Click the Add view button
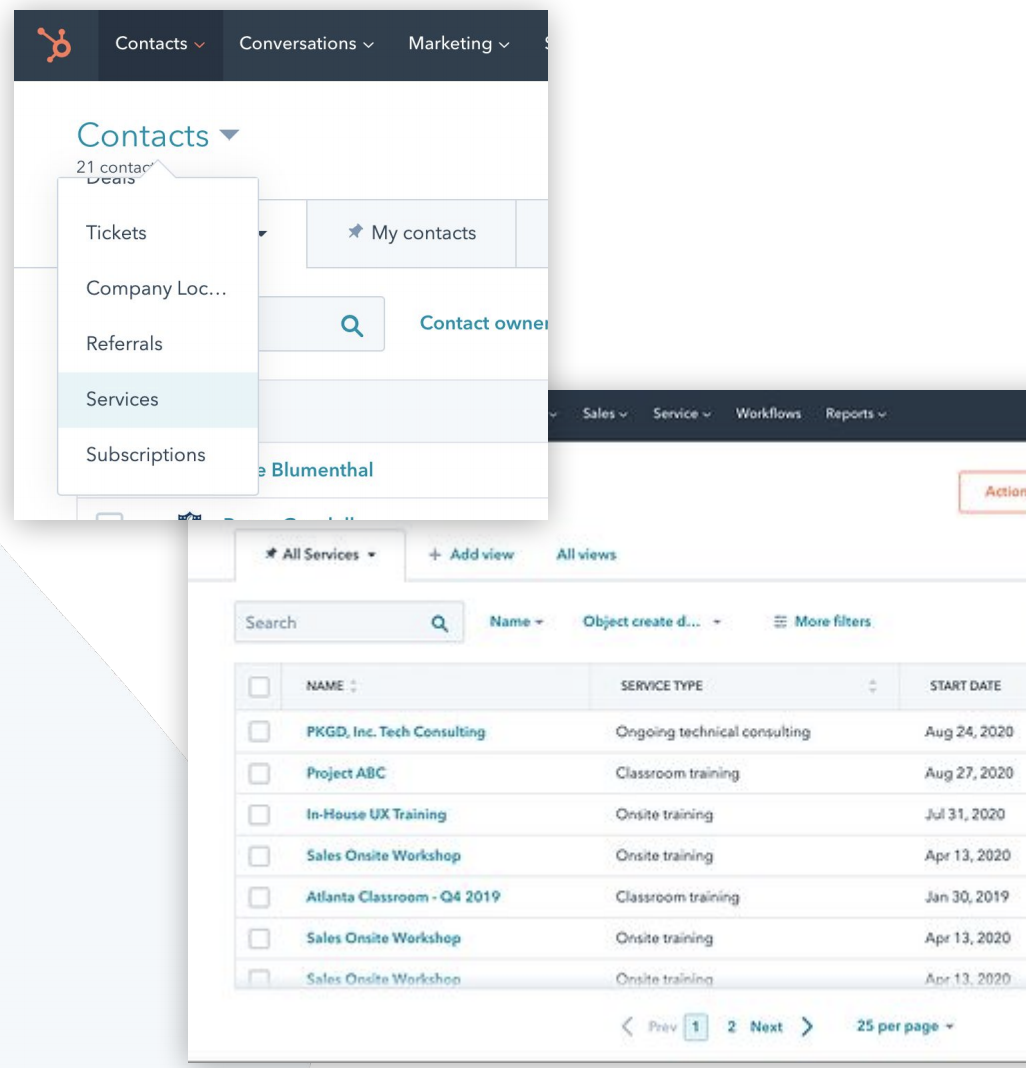 click(471, 554)
